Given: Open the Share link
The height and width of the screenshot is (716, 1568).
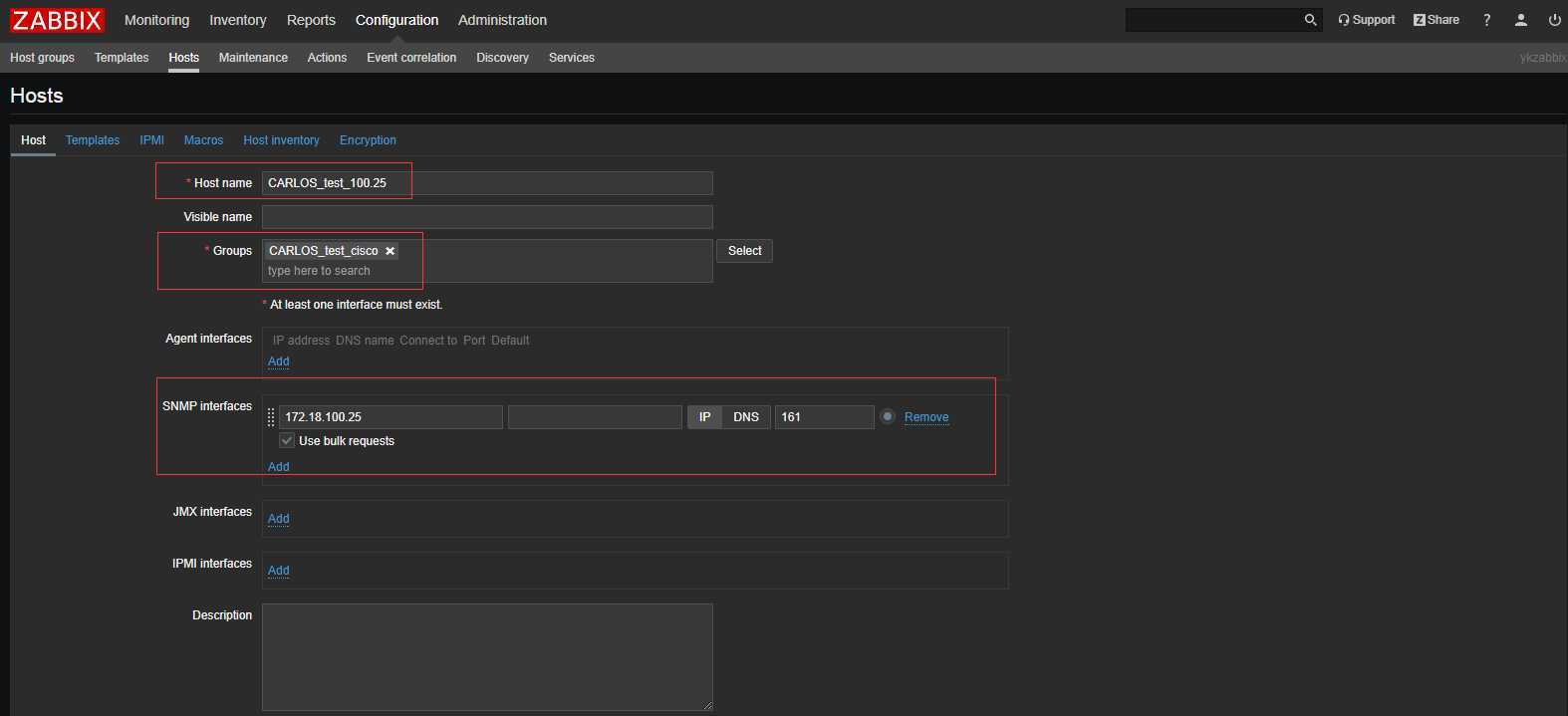Looking at the screenshot, I should (1437, 20).
